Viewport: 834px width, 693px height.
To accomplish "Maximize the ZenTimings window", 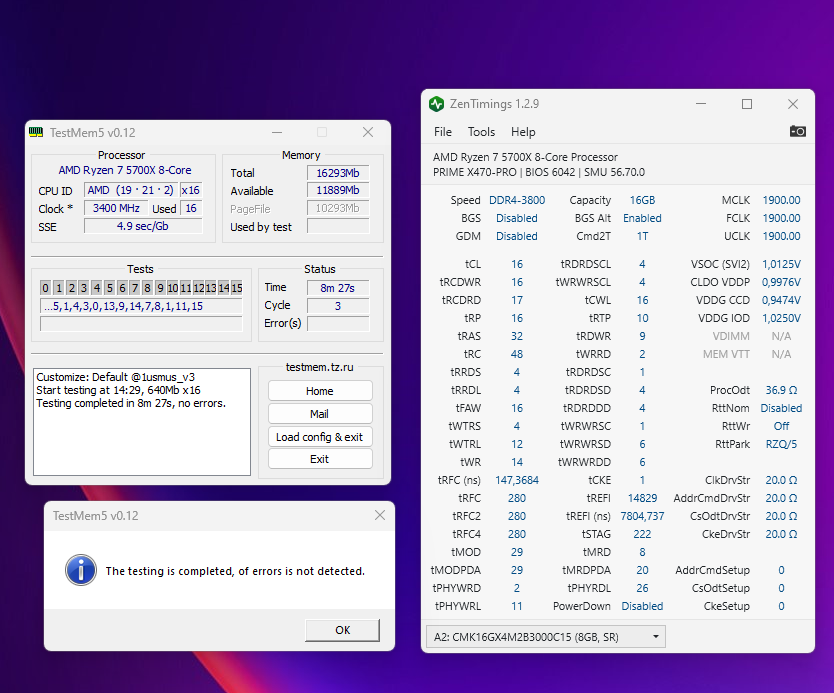I will (747, 104).
